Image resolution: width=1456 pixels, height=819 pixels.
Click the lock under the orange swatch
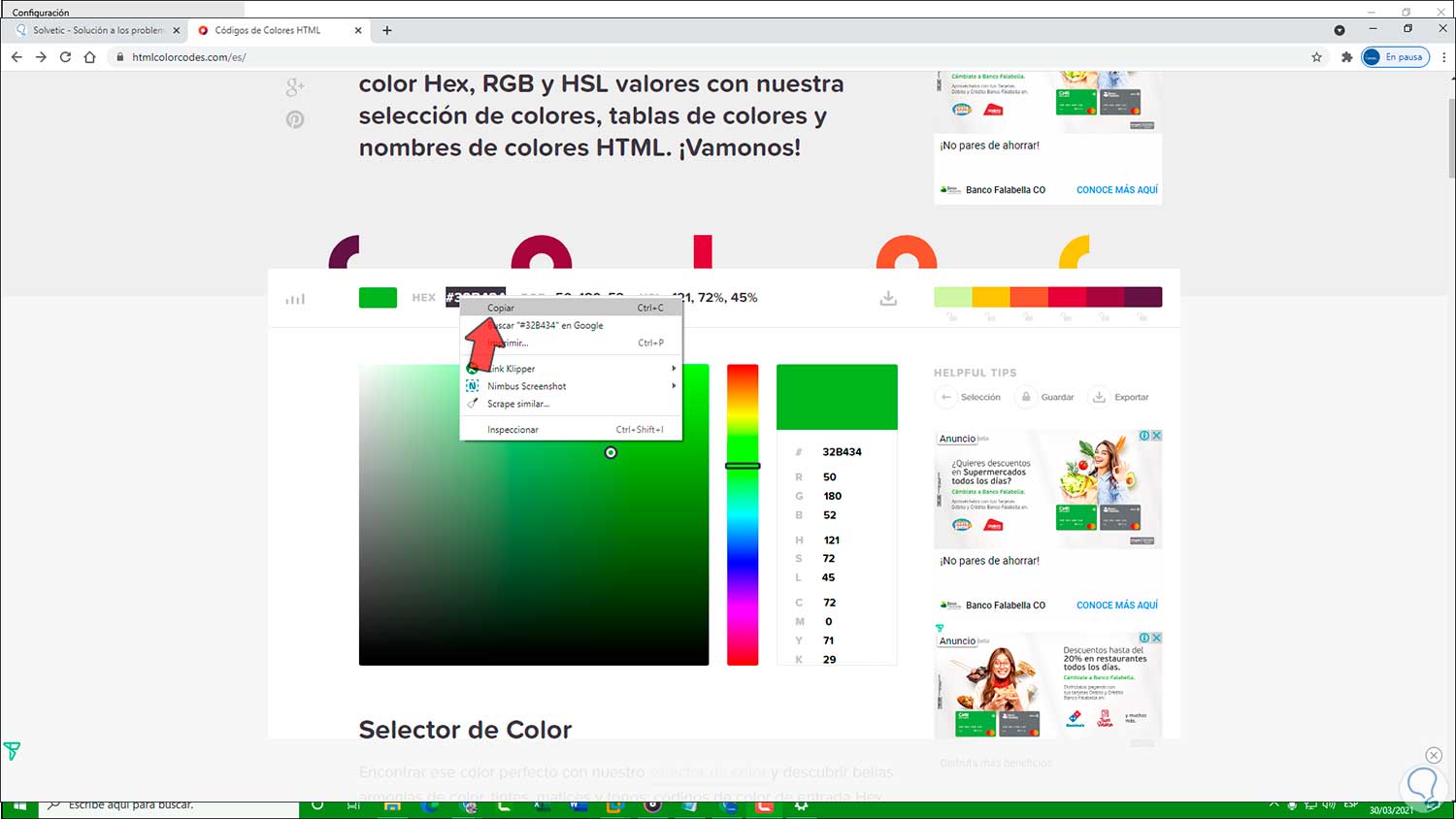pos(1028,317)
